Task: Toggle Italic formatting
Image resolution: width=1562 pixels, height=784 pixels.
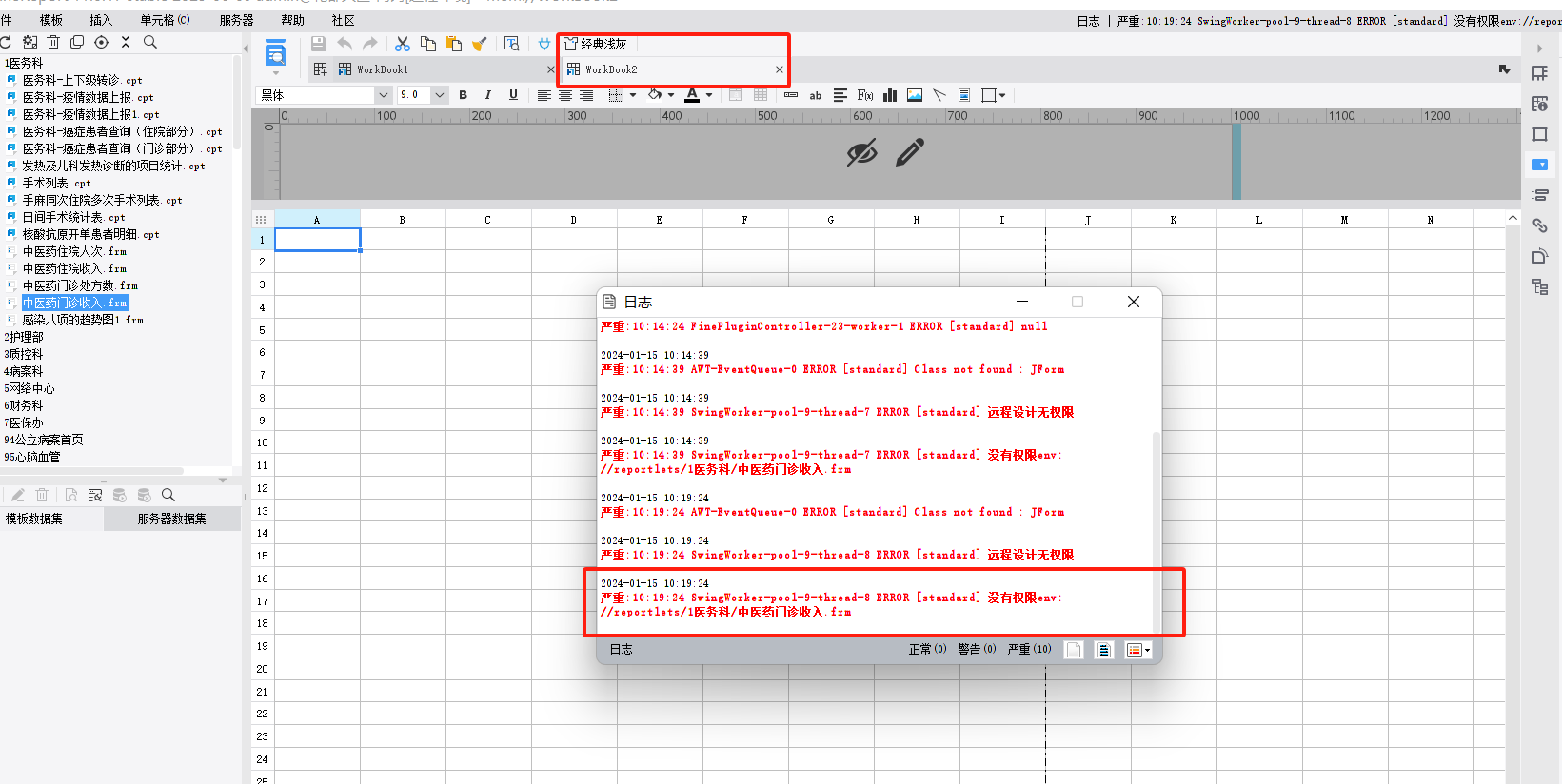Action: click(x=488, y=95)
